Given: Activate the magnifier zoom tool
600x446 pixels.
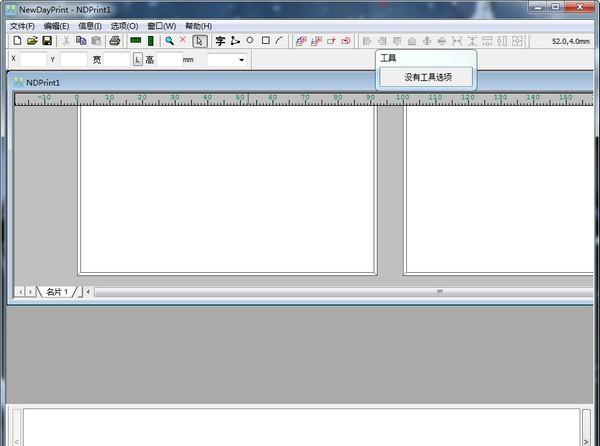Looking at the screenshot, I should (169, 41).
